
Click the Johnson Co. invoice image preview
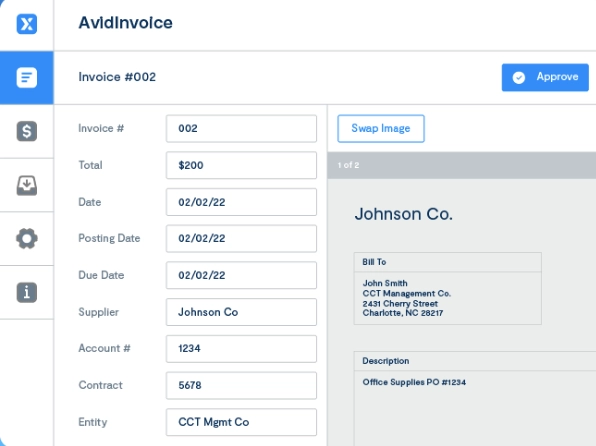pos(461,312)
